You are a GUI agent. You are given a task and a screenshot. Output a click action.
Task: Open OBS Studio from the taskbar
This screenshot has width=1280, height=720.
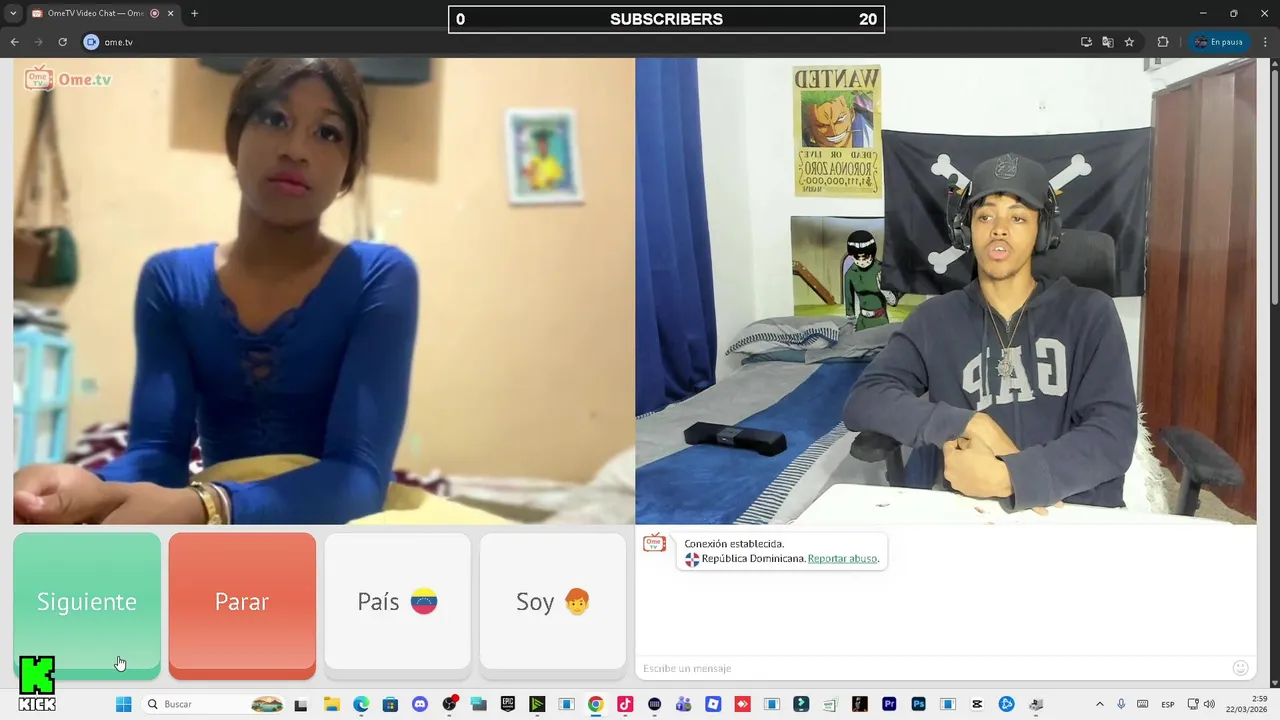(449, 704)
